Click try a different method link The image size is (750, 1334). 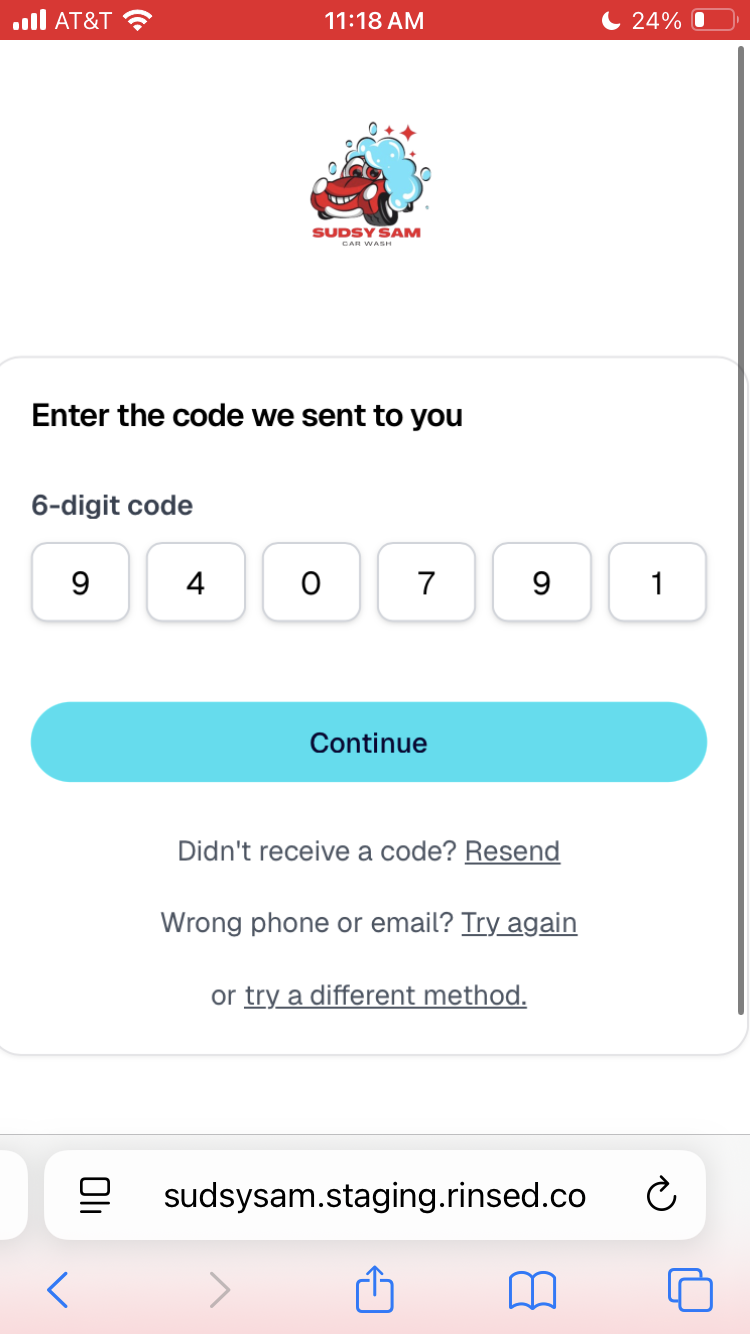[x=386, y=996]
